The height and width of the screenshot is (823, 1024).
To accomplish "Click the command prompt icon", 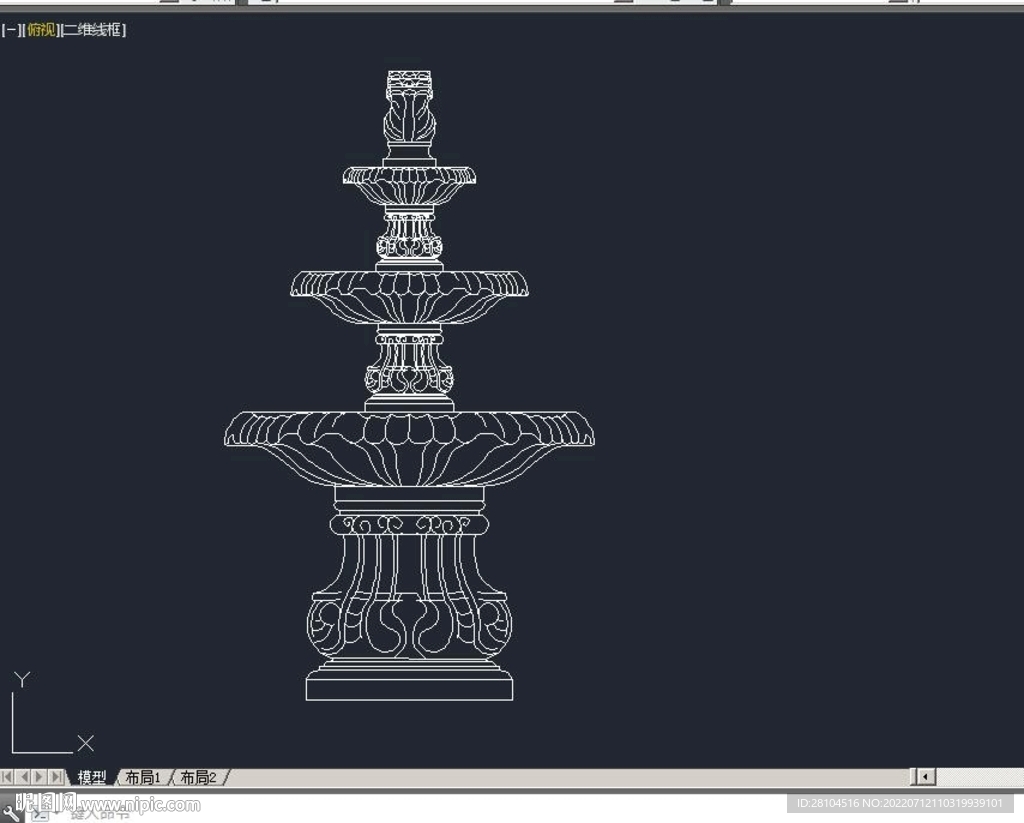I will coord(40,815).
